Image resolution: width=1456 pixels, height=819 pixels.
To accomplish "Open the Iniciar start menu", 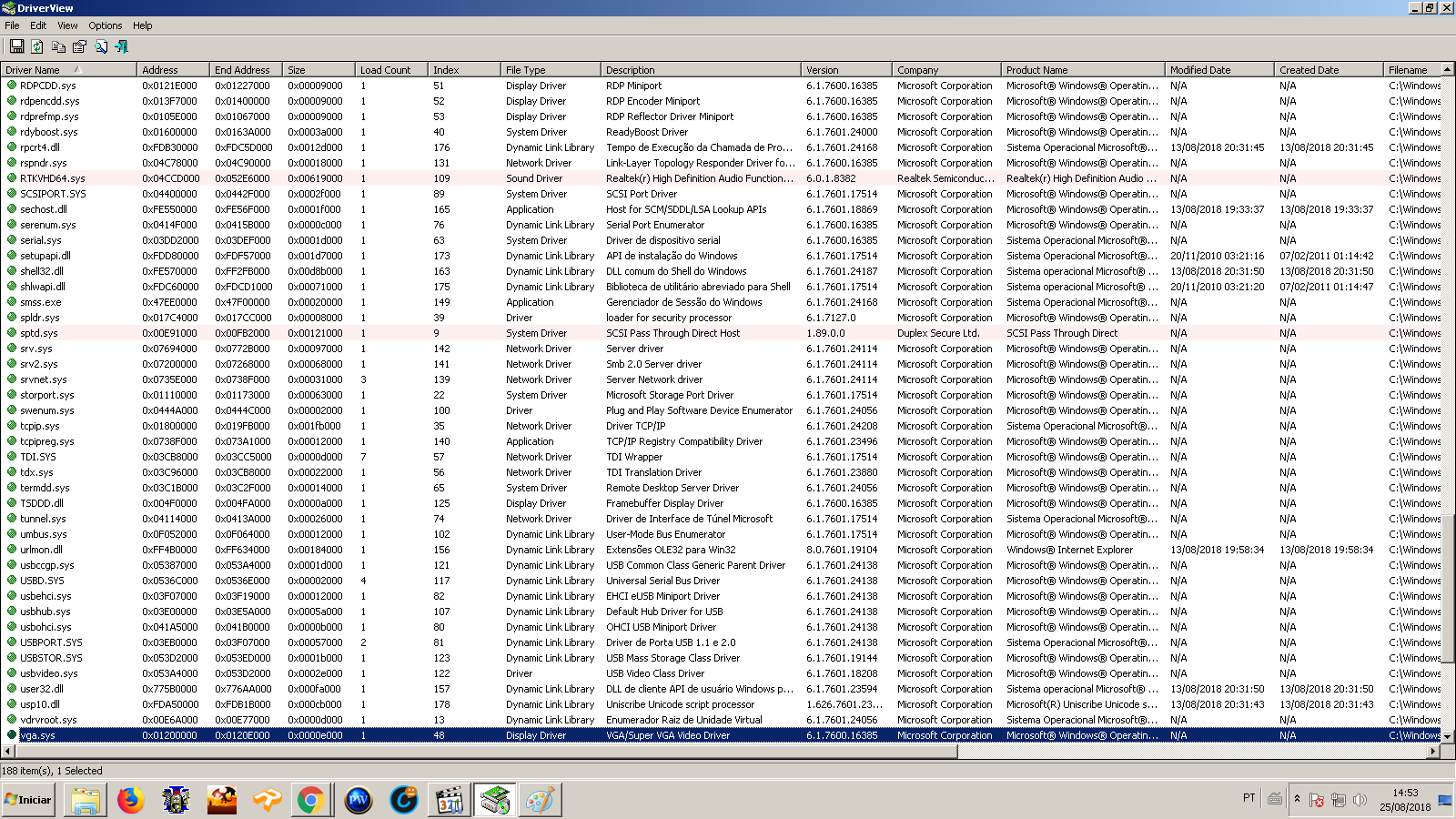I will click(28, 800).
